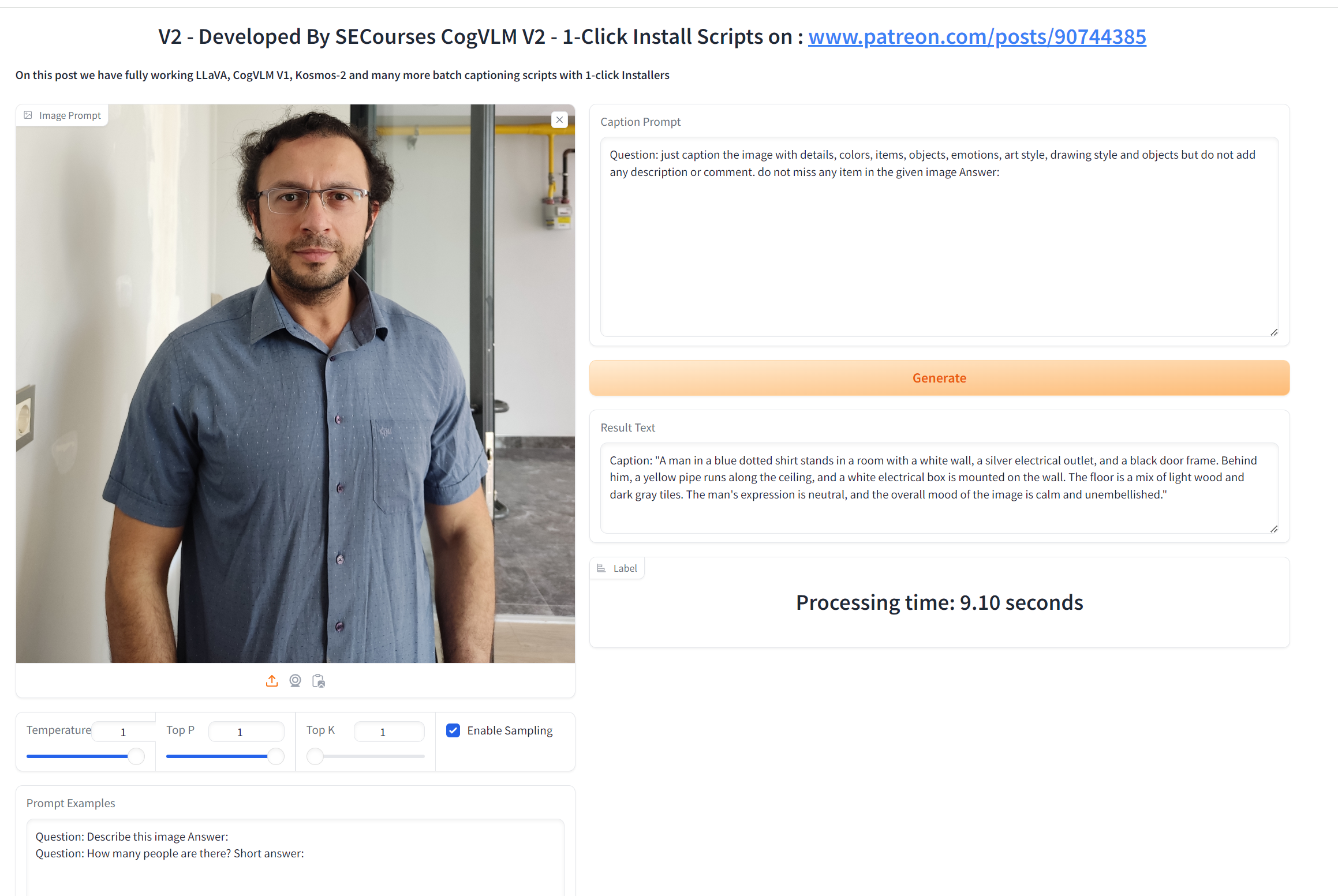
Task: Click the Top K number input
Action: pos(388,732)
